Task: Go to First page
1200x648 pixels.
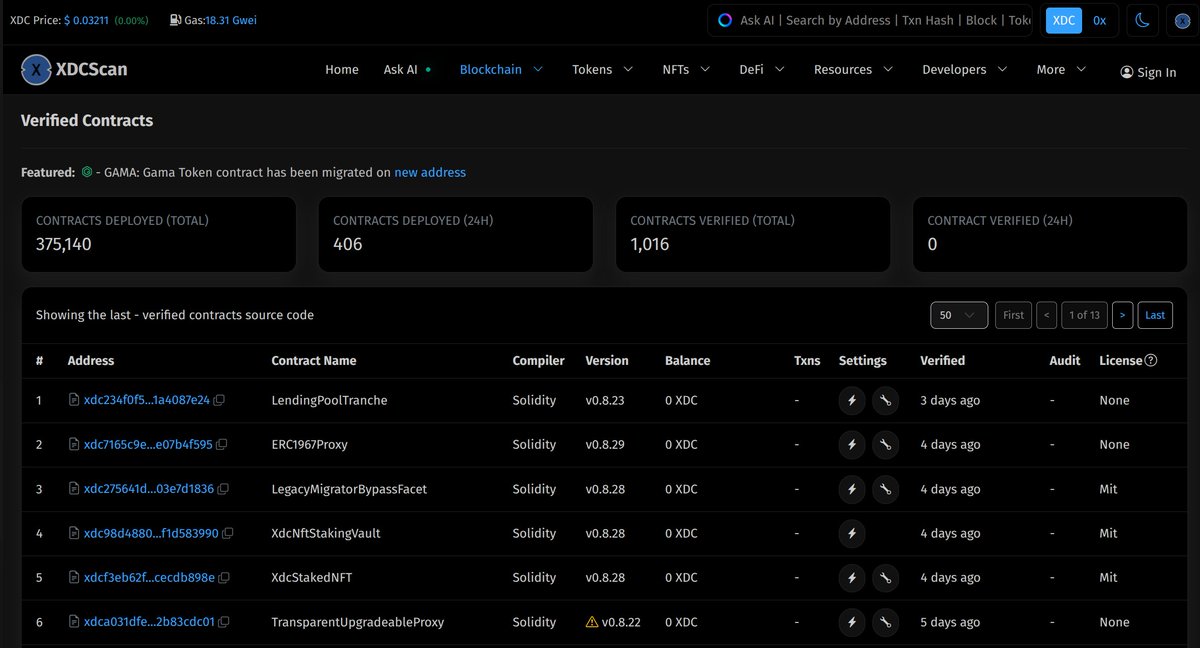Action: (x=1013, y=315)
